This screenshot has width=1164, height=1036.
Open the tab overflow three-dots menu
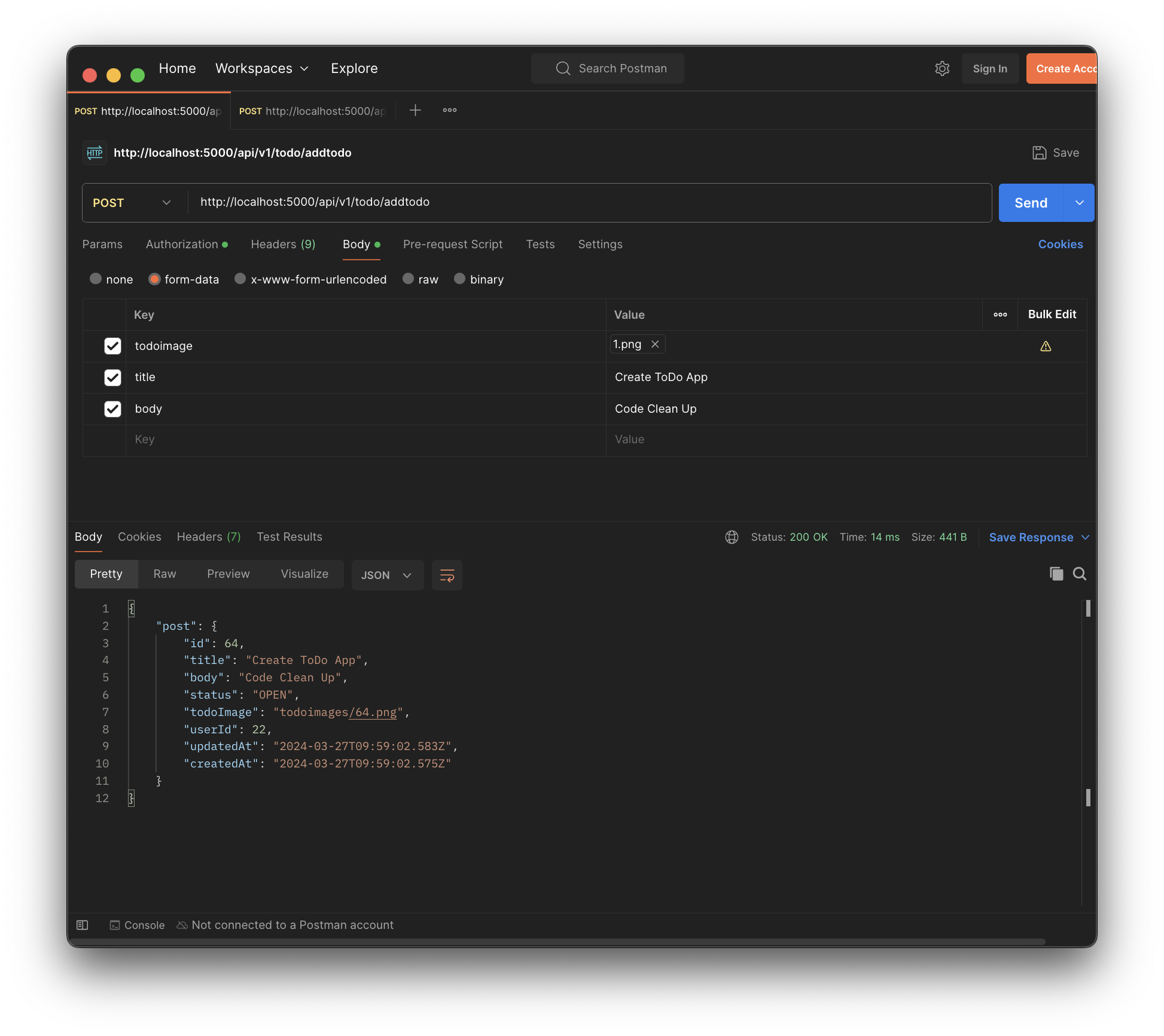tap(450, 110)
